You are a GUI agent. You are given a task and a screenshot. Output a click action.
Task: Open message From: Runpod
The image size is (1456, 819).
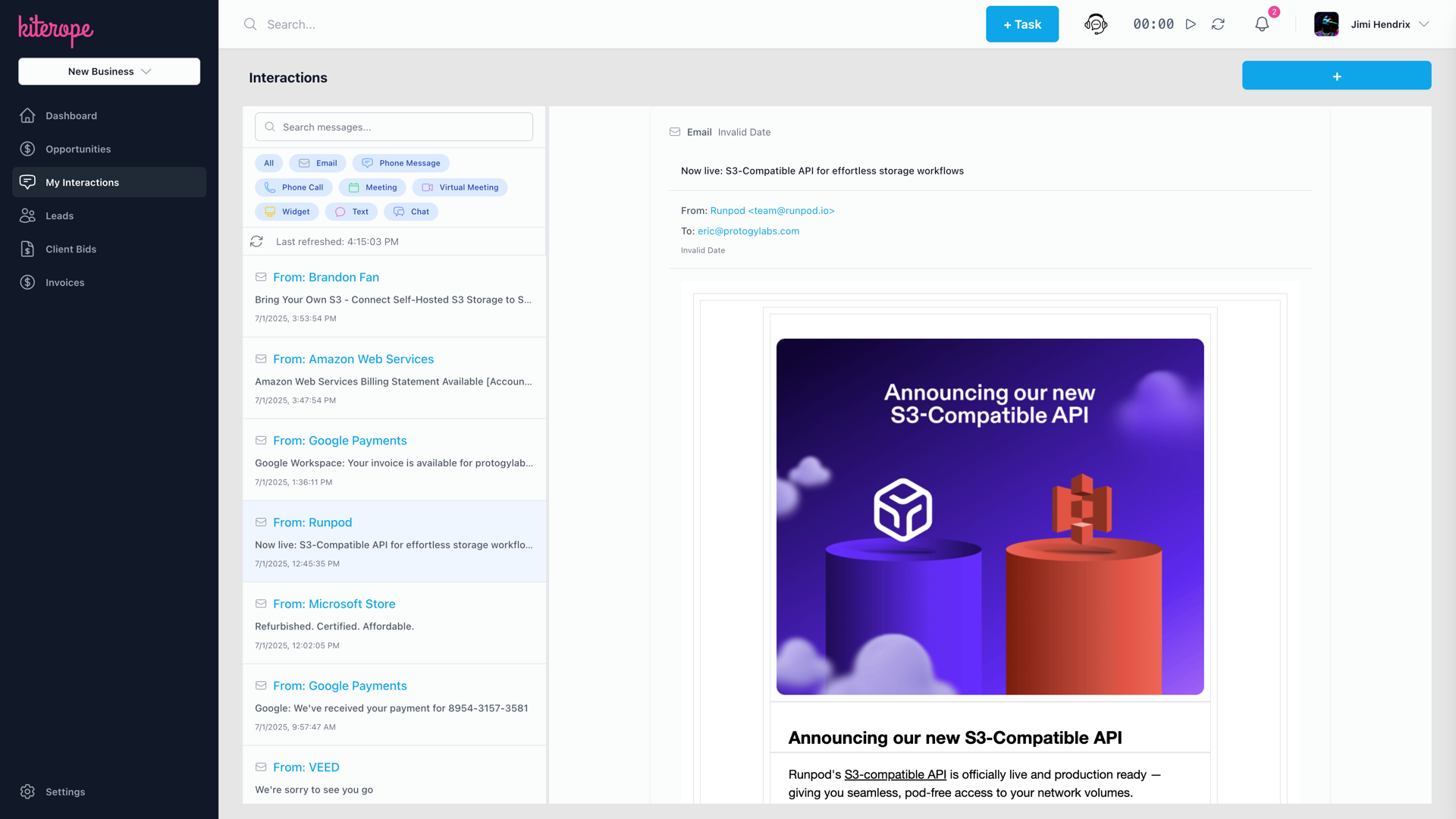tap(394, 541)
